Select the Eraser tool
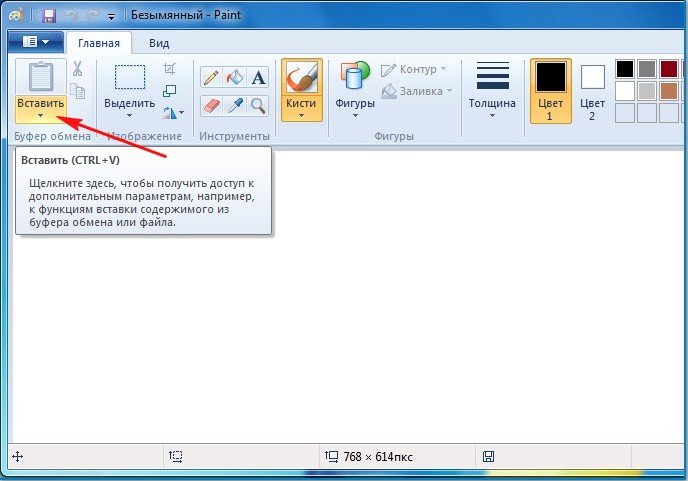Image resolution: width=688 pixels, height=481 pixels. (211, 106)
